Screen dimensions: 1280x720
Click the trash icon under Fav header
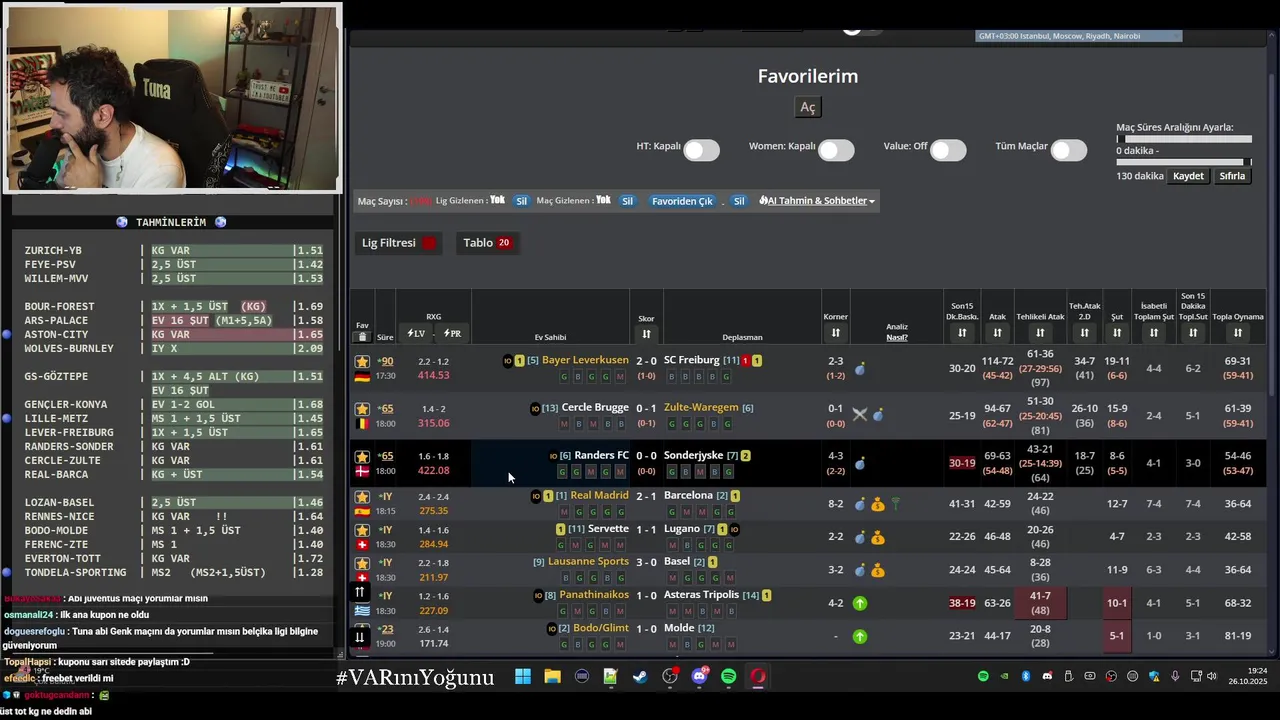click(362, 337)
